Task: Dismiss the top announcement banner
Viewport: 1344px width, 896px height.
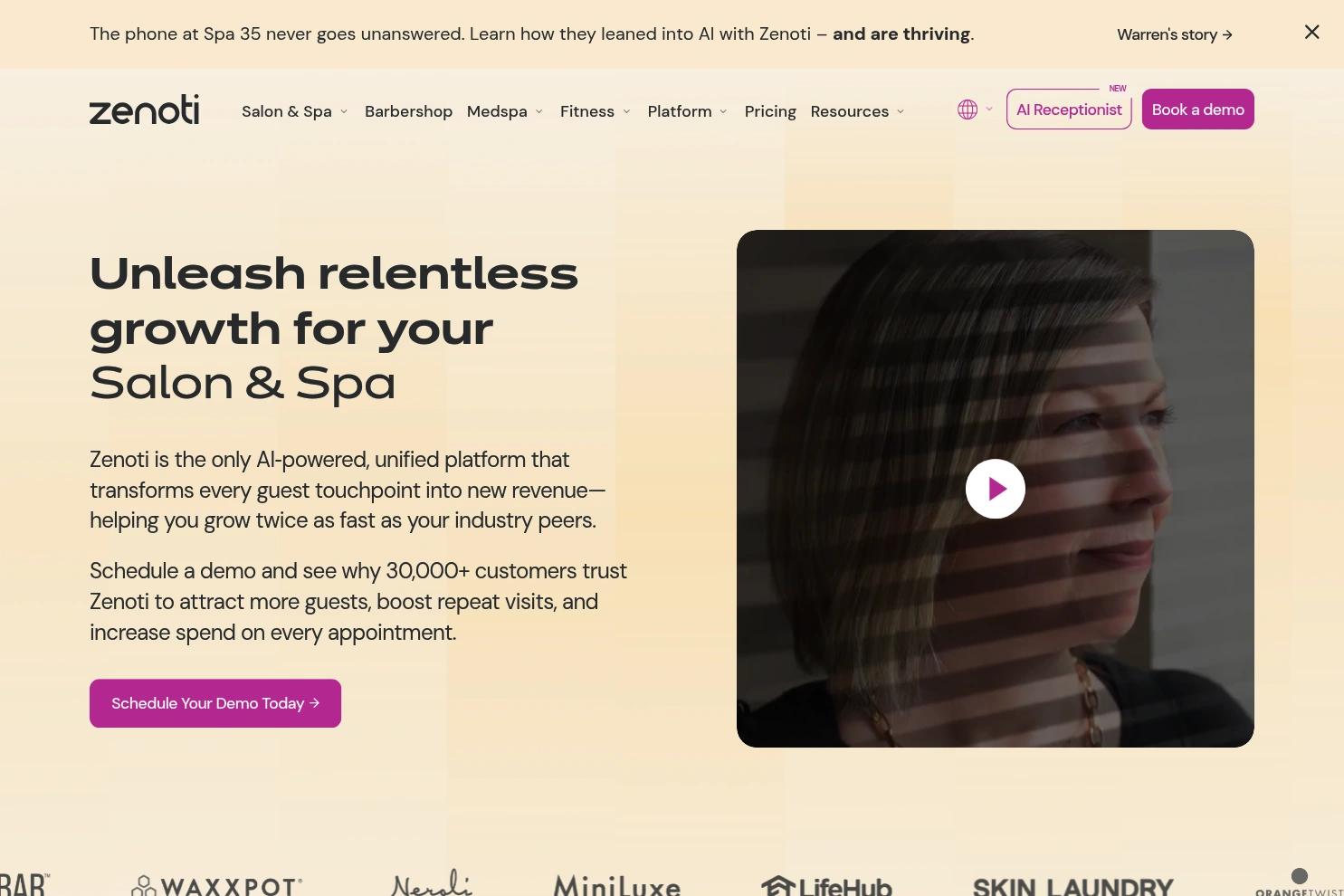Action: point(1311,33)
